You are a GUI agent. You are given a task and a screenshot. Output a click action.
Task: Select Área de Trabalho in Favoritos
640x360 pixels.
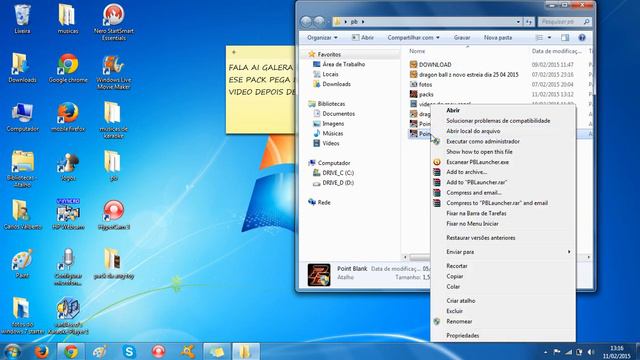[x=339, y=64]
